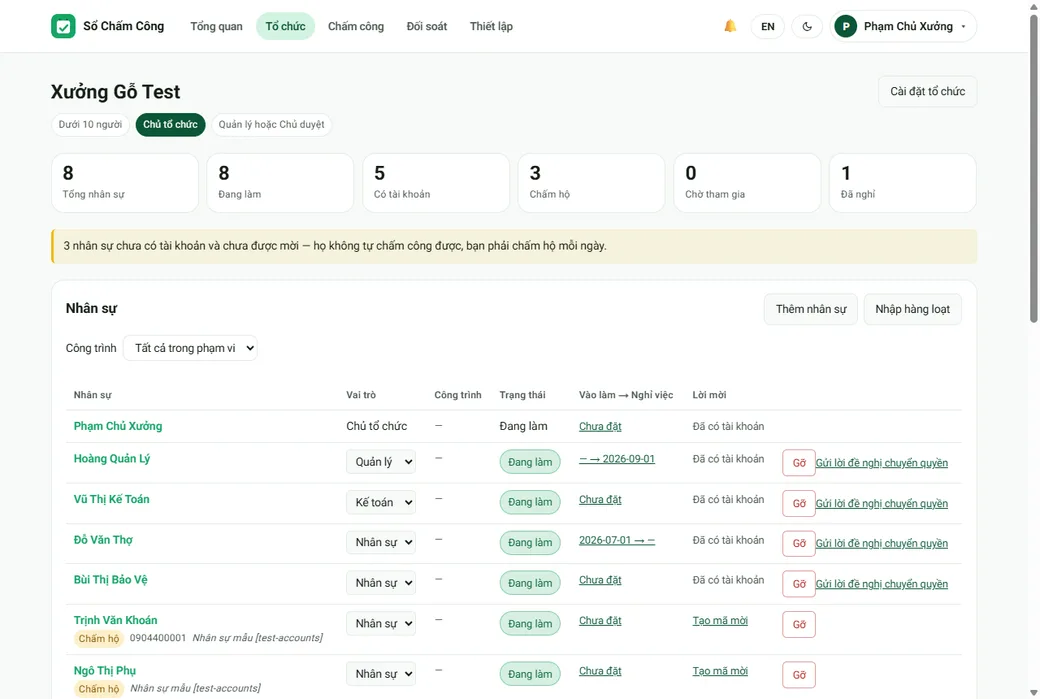Edit Bùi Thị Bảo Vệ's Chưa đặt date
1040x699 pixels.
pyautogui.click(x=600, y=580)
